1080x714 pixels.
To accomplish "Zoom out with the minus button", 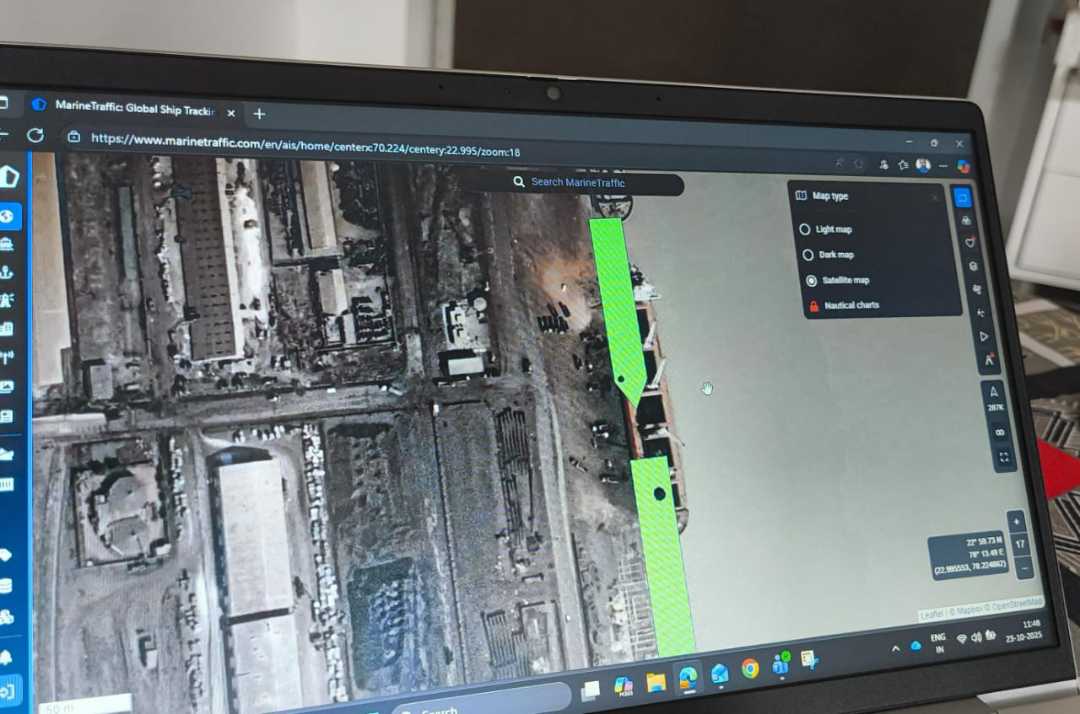I will pyautogui.click(x=1023, y=568).
